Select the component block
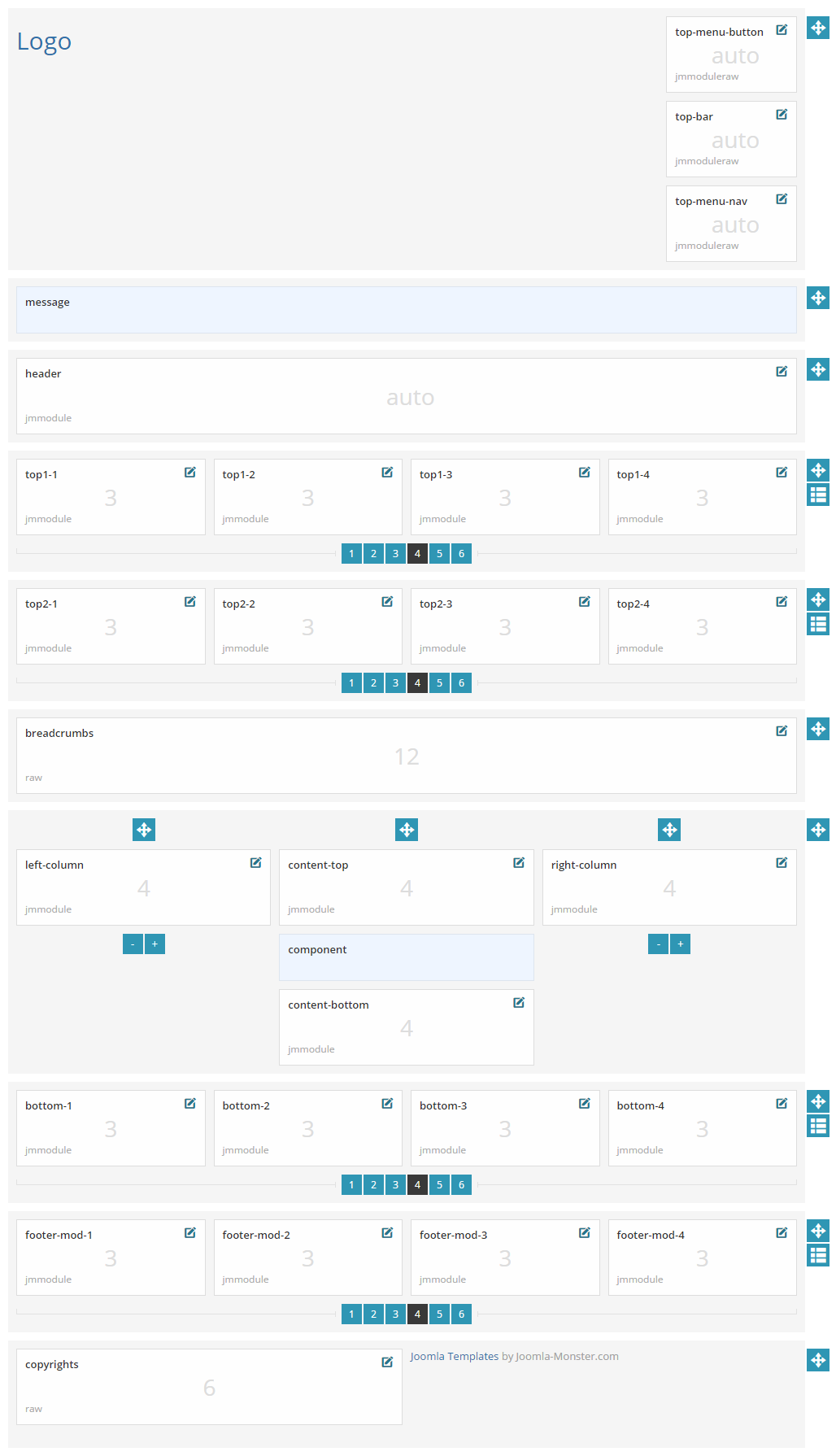Image resolution: width=836 pixels, height=1456 pixels. [x=406, y=957]
